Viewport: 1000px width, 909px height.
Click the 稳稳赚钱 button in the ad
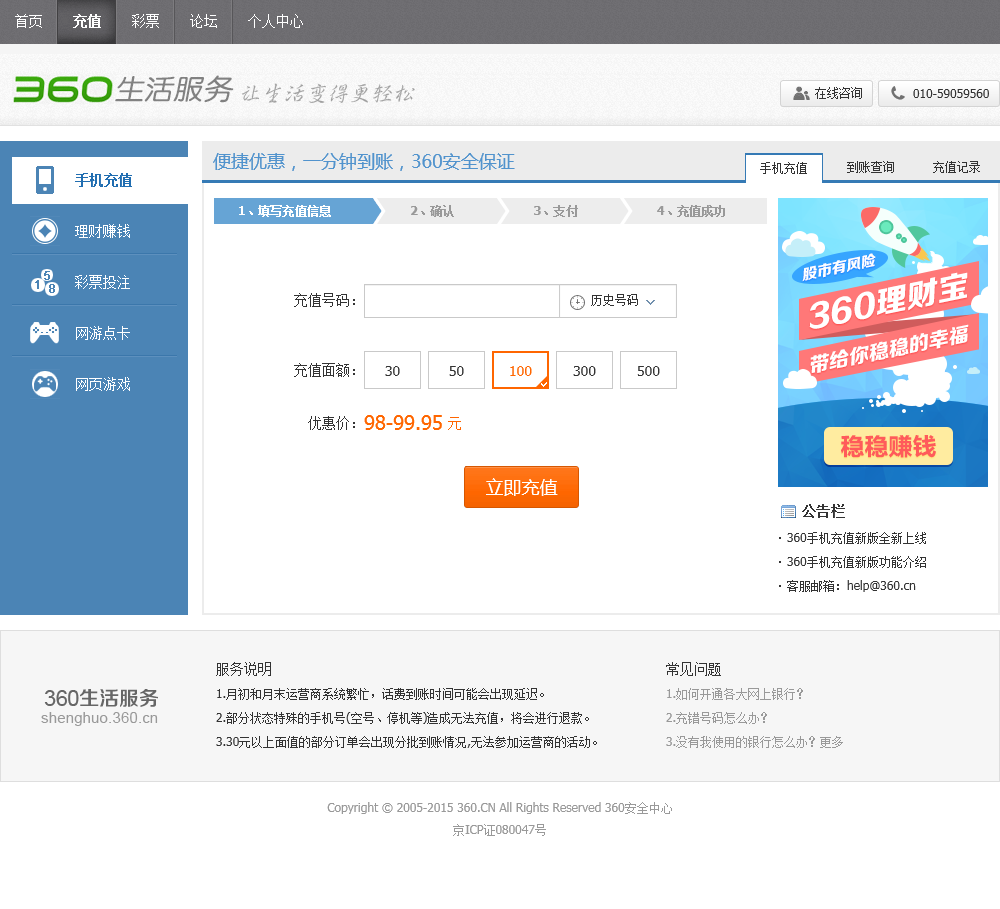tap(888, 446)
